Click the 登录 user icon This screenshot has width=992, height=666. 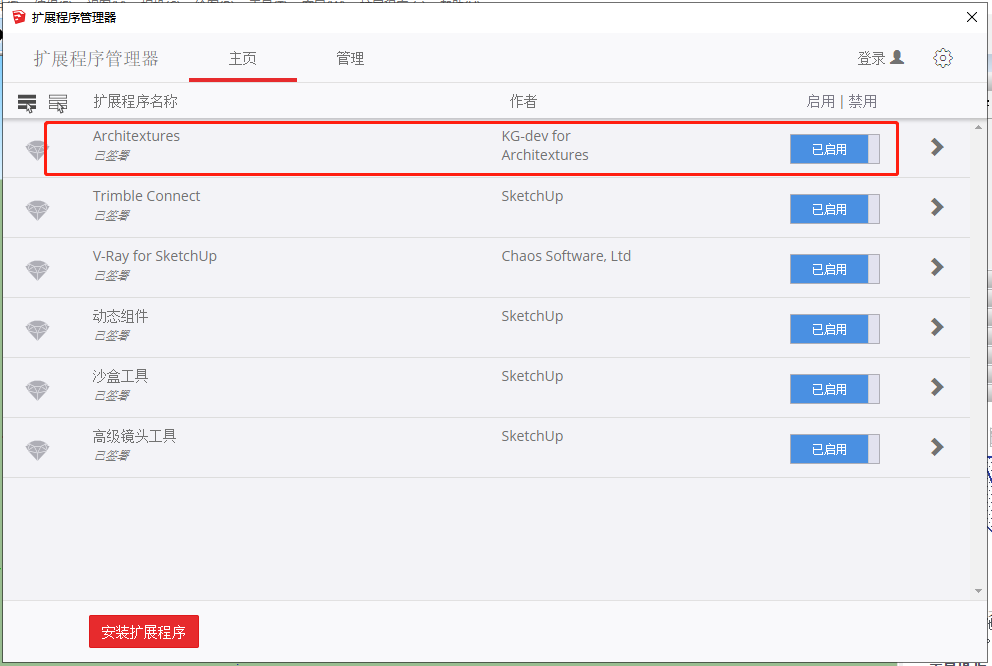pos(896,58)
